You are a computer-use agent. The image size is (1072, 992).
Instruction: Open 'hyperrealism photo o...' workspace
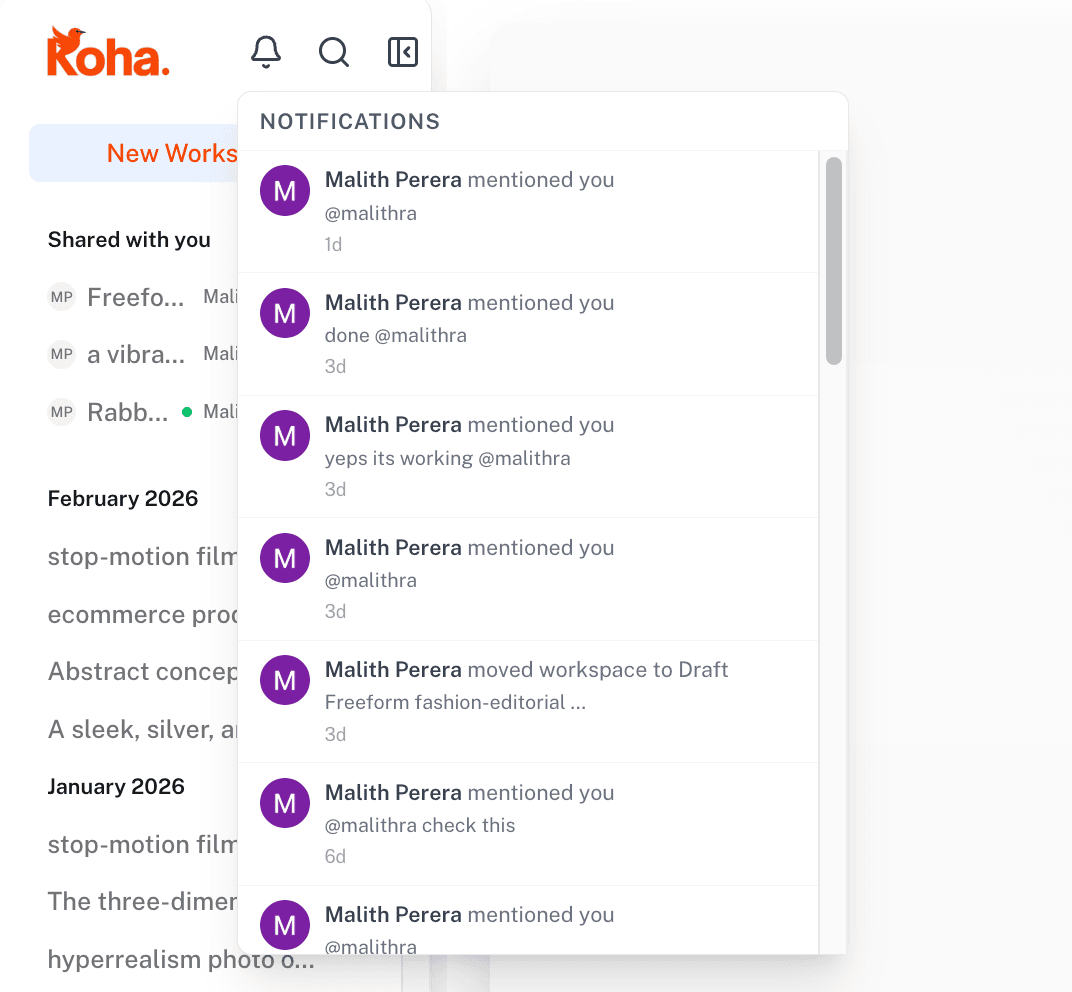[180, 959]
